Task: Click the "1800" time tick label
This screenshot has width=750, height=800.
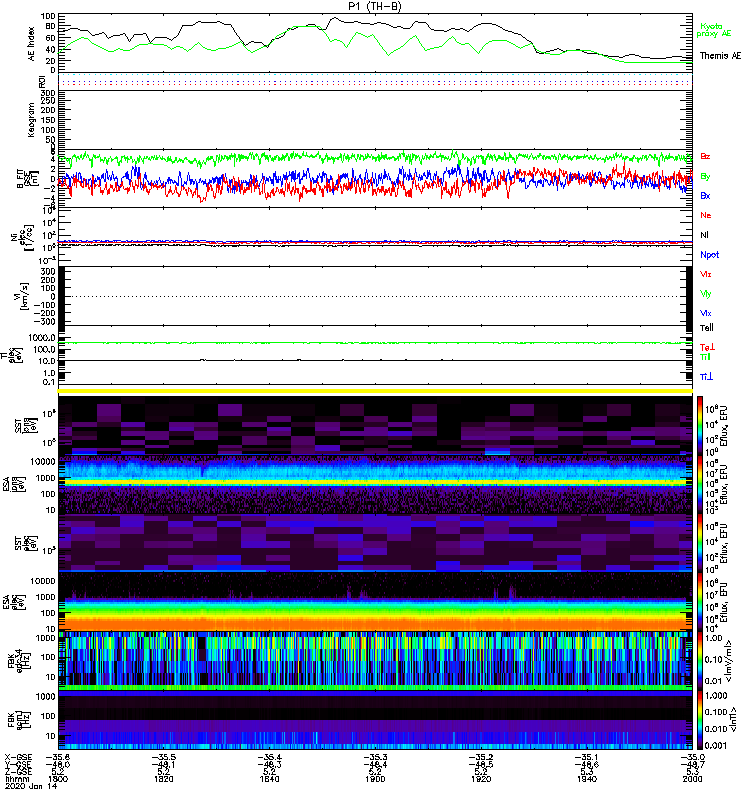Action: coord(57,779)
